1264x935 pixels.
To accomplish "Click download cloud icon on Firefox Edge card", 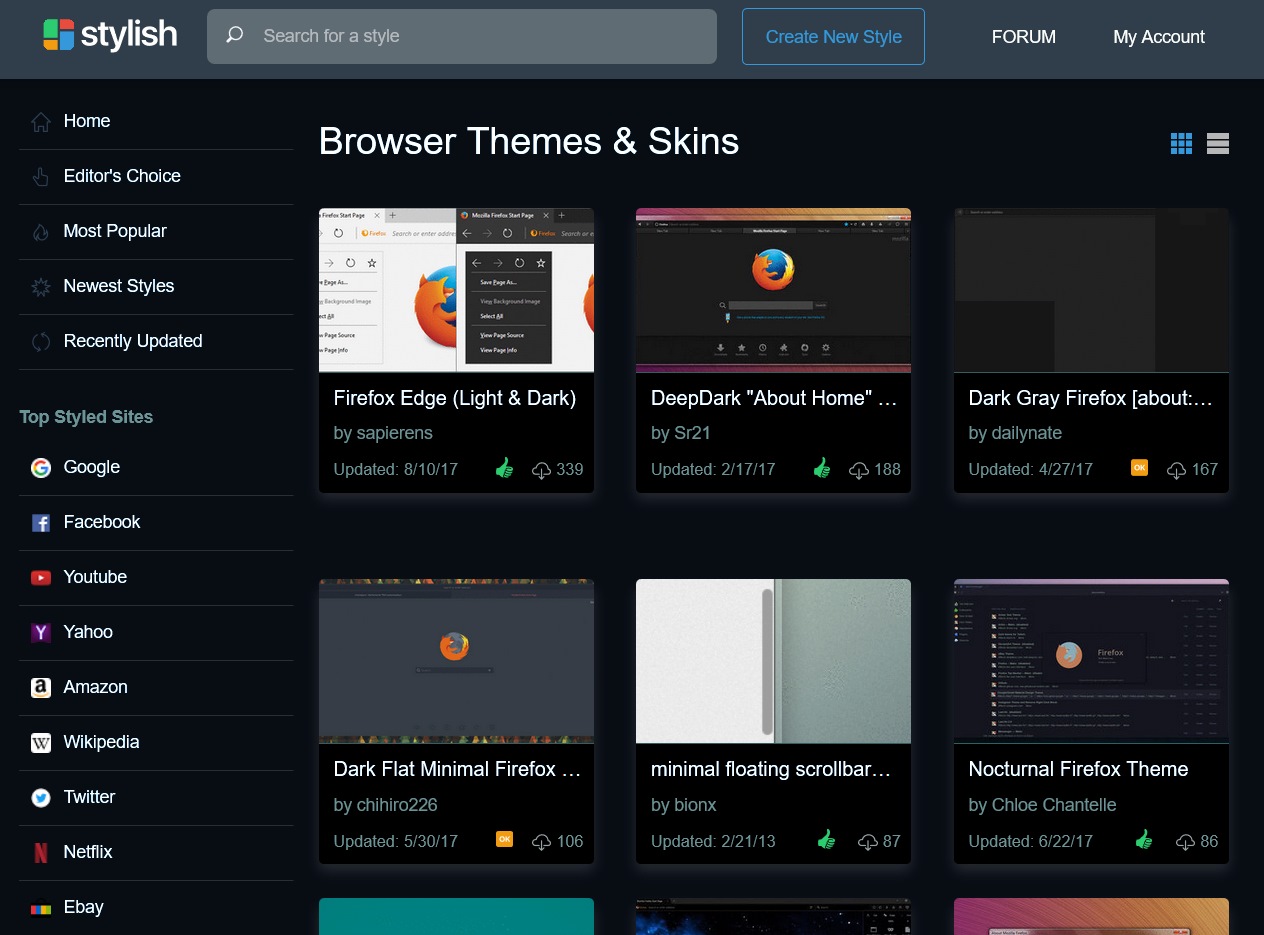I will (542, 470).
